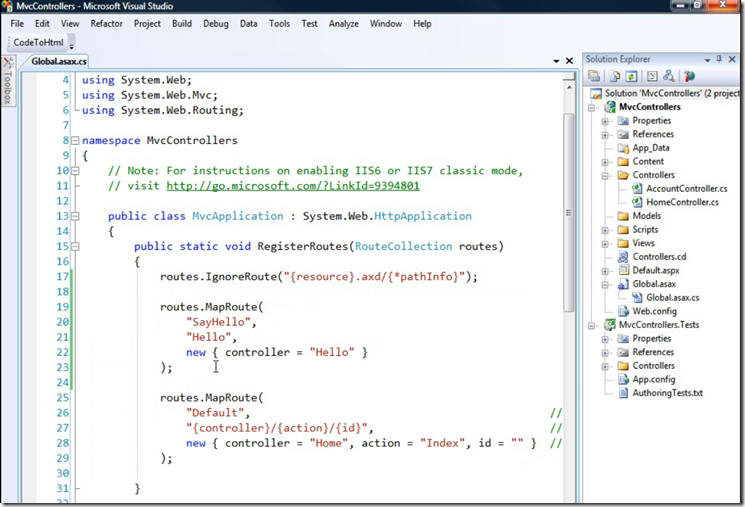The height and width of the screenshot is (507, 745).
Task: Click the MvcControllers.Tests project icon
Action: coord(610,325)
